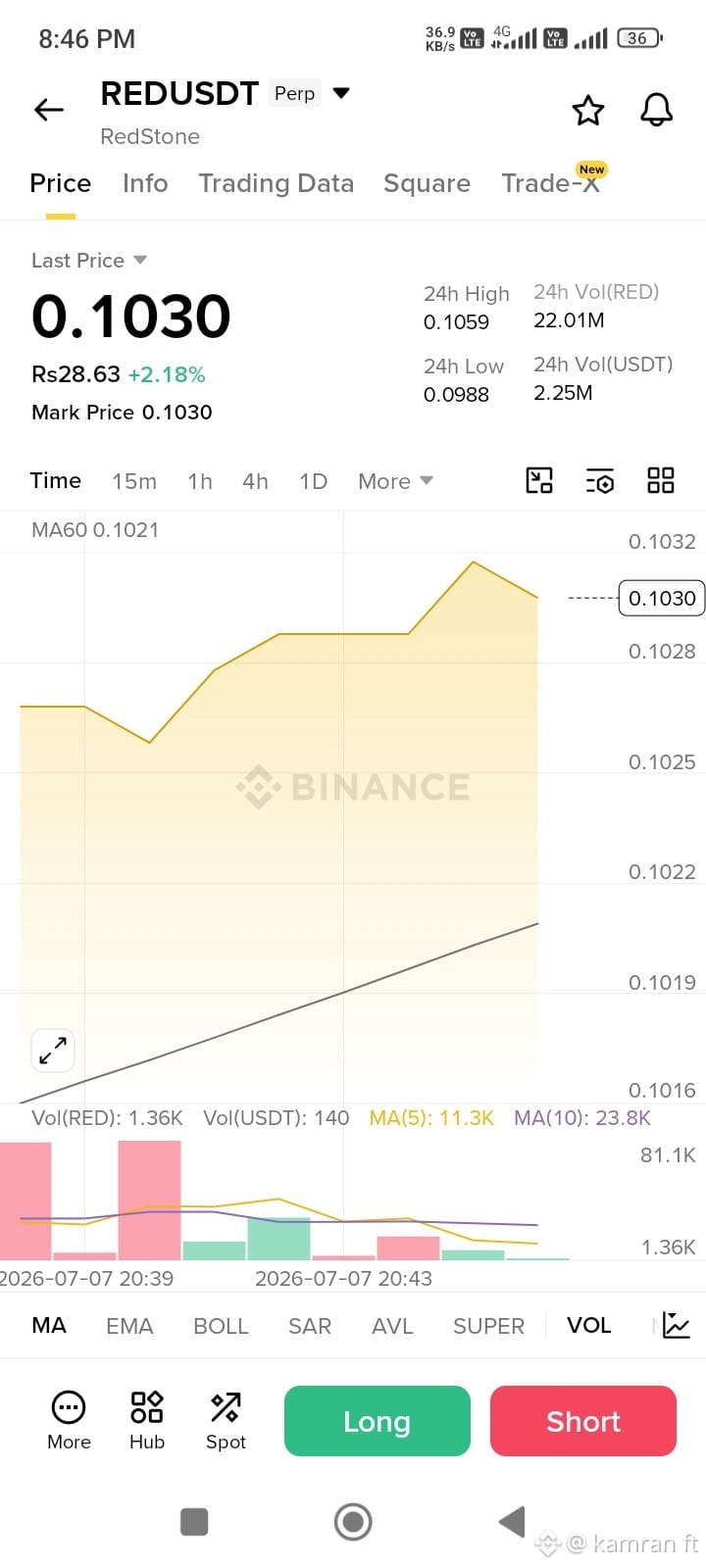The image size is (706, 1568).
Task: Toggle the MA indicator
Action: (x=49, y=1326)
